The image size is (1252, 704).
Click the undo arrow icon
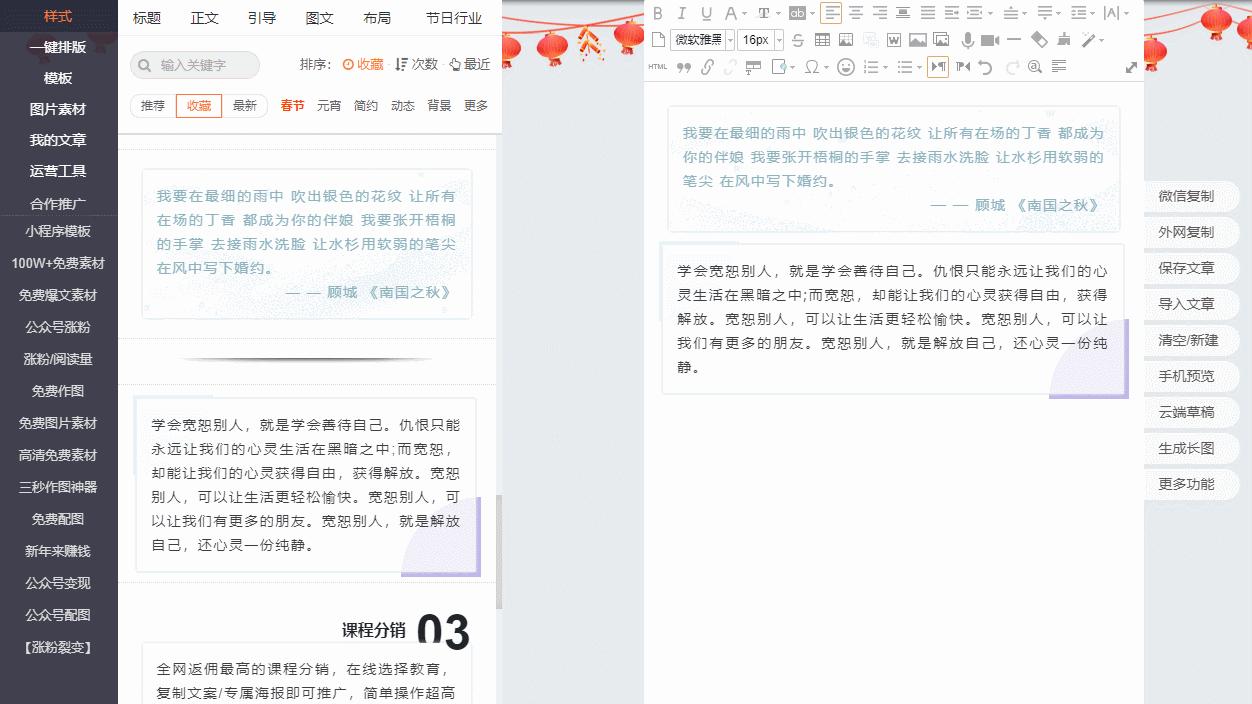(986, 67)
